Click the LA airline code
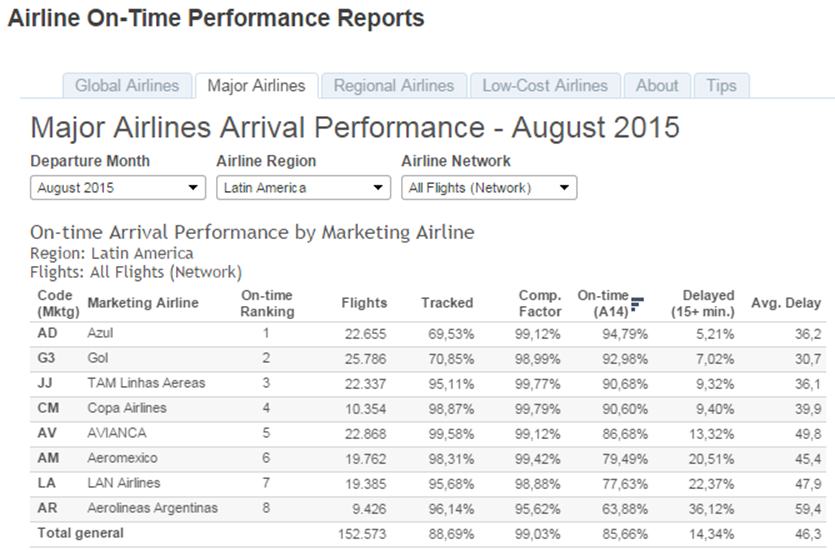The height and width of the screenshot is (550, 835). coord(46,483)
